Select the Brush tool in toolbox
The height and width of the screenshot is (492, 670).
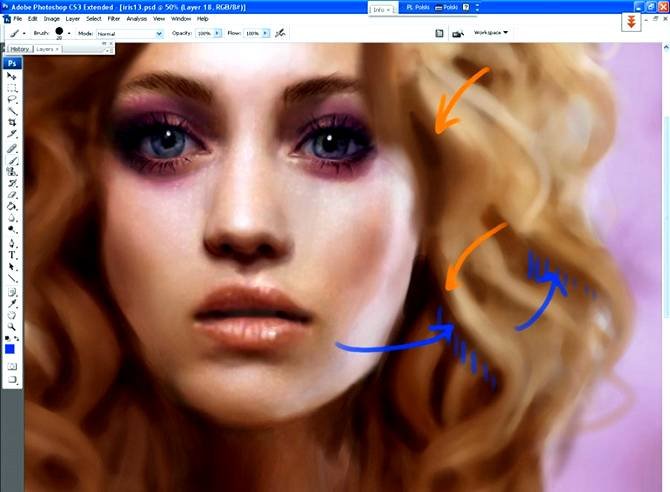pyautogui.click(x=11, y=159)
